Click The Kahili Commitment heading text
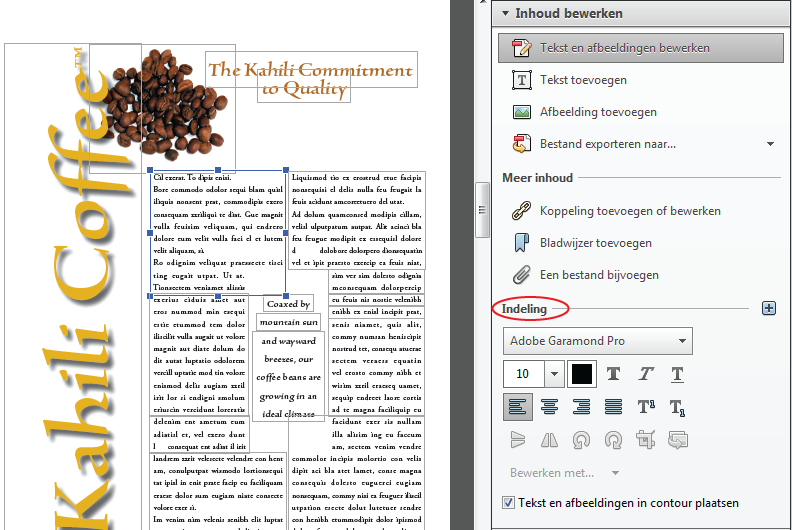Viewport: 792px width, 530px height. pos(311,69)
